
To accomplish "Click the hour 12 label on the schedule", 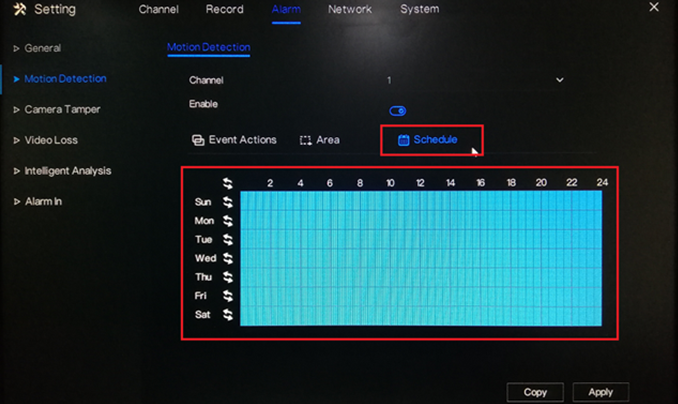I will tap(420, 183).
